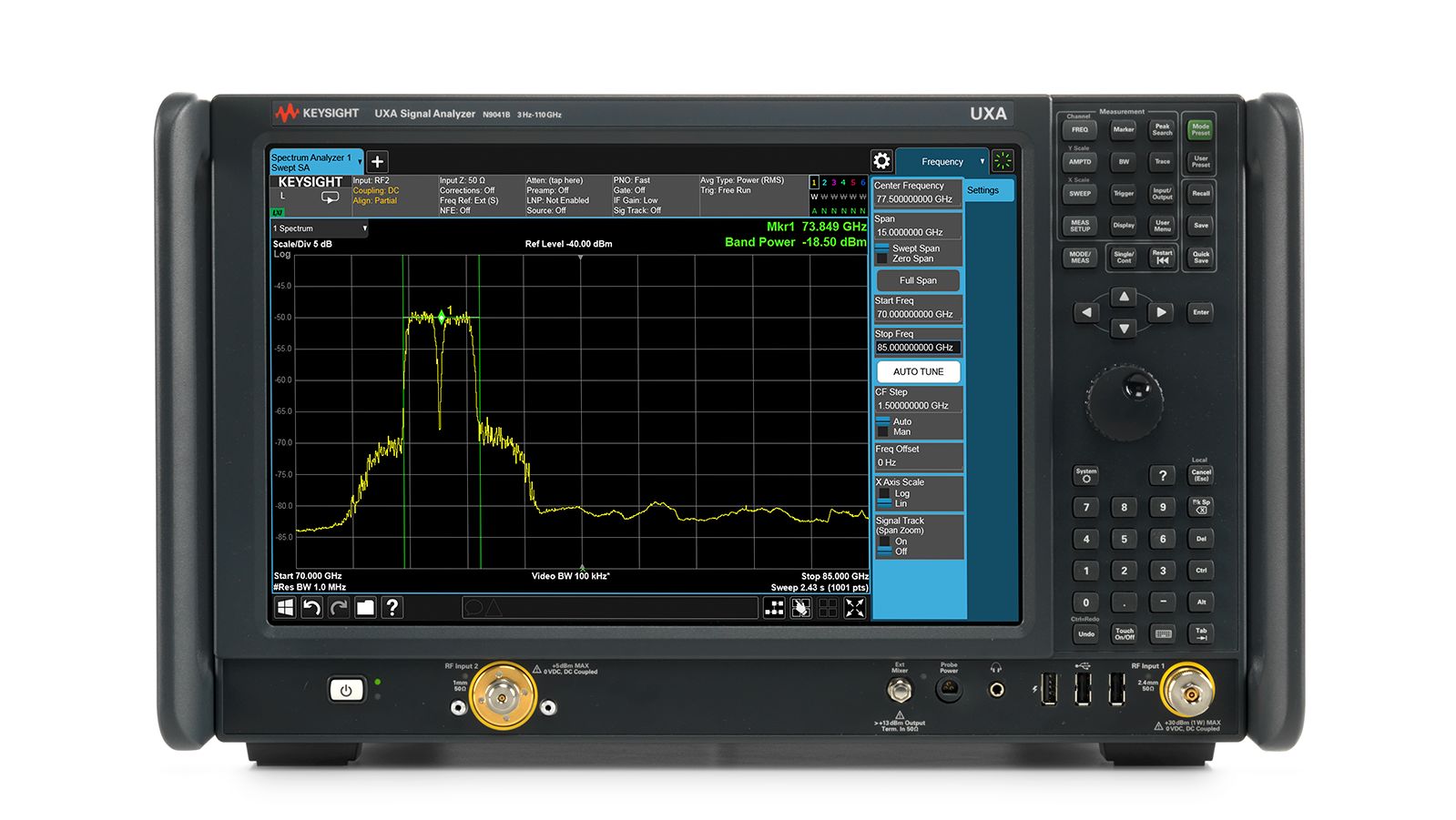Open the gear settings icon
The image size is (1456, 820).
coord(881,161)
